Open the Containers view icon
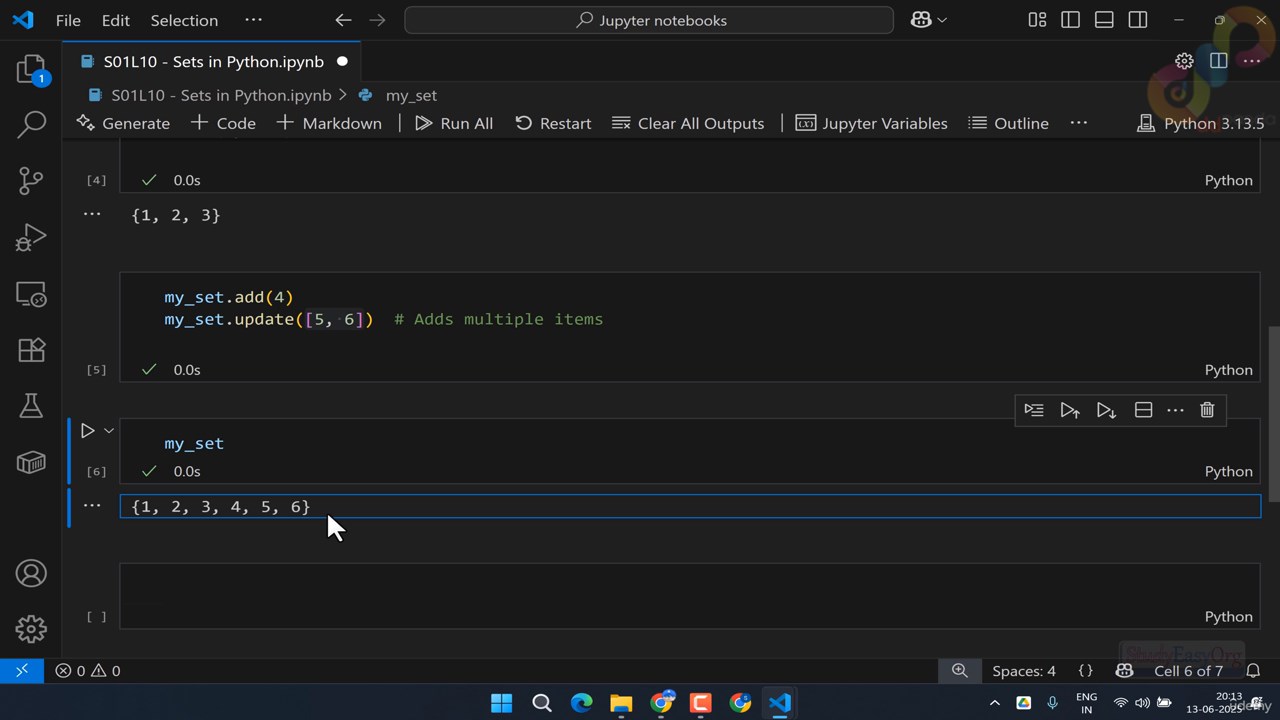This screenshot has height=720, width=1280. click(x=31, y=461)
